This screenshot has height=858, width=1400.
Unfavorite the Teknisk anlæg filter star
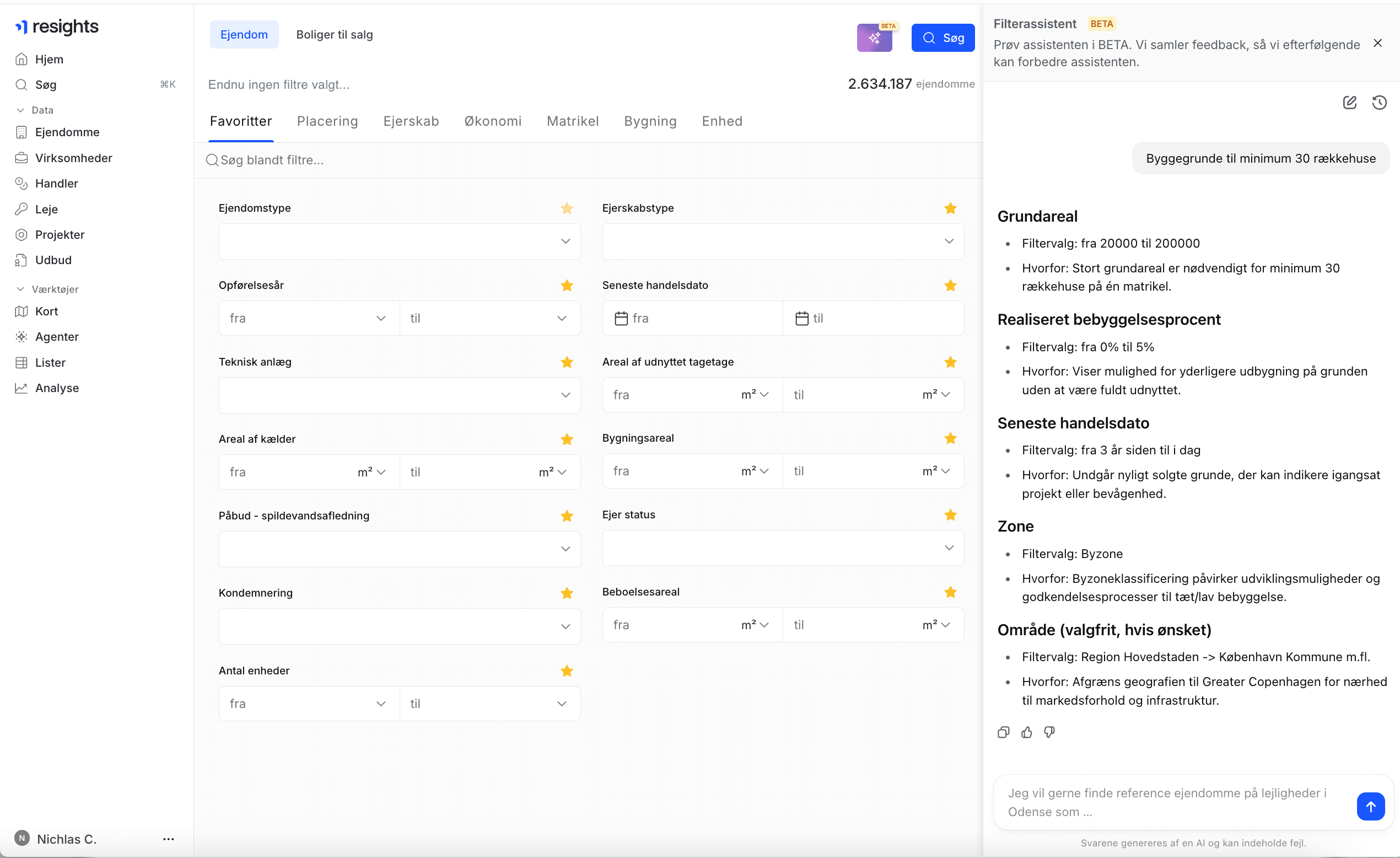click(567, 362)
